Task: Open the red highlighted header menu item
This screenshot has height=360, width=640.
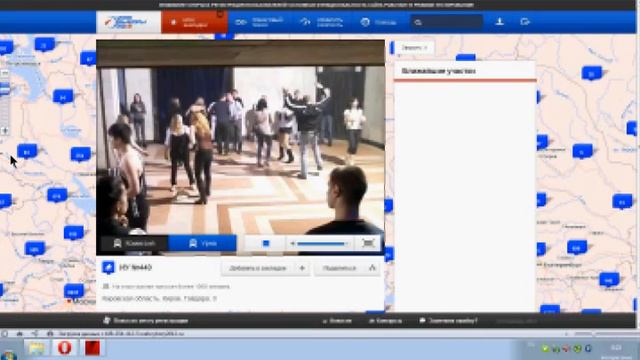Action: [194, 22]
